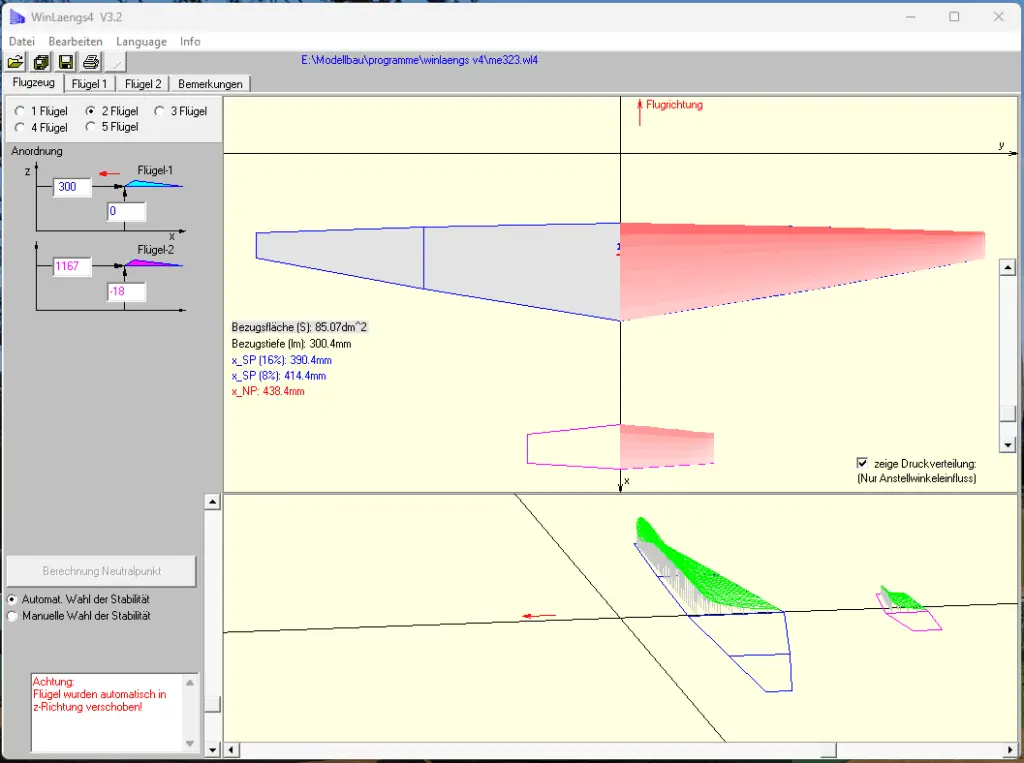The height and width of the screenshot is (763, 1024).
Task: Click down arrow of top view vertical scrollbar
Action: [1008, 445]
